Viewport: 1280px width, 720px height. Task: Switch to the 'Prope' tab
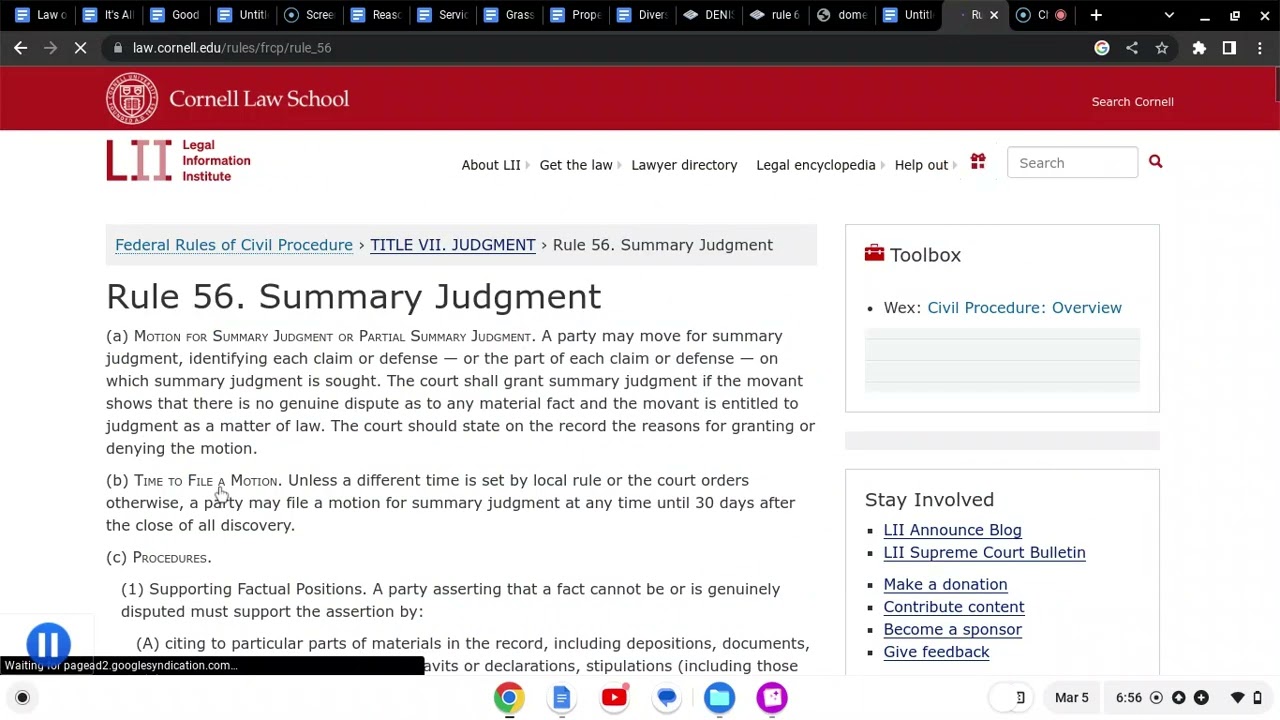coord(576,15)
